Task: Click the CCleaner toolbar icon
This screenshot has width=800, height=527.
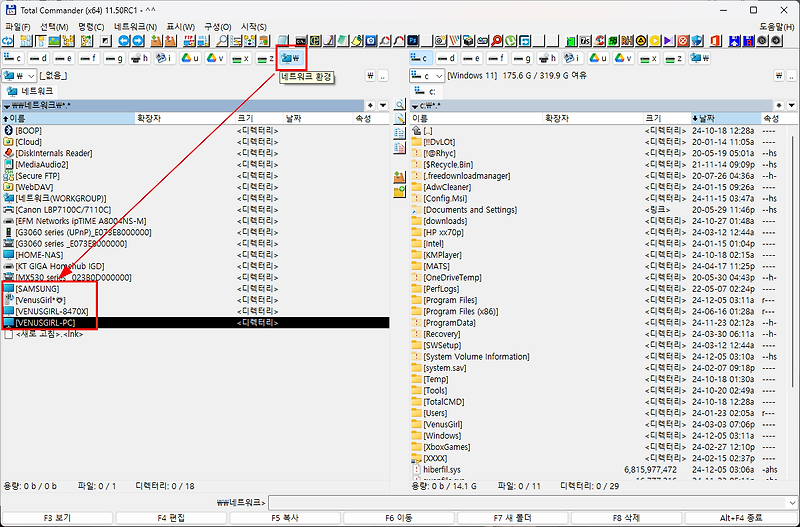Action: [x=599, y=41]
